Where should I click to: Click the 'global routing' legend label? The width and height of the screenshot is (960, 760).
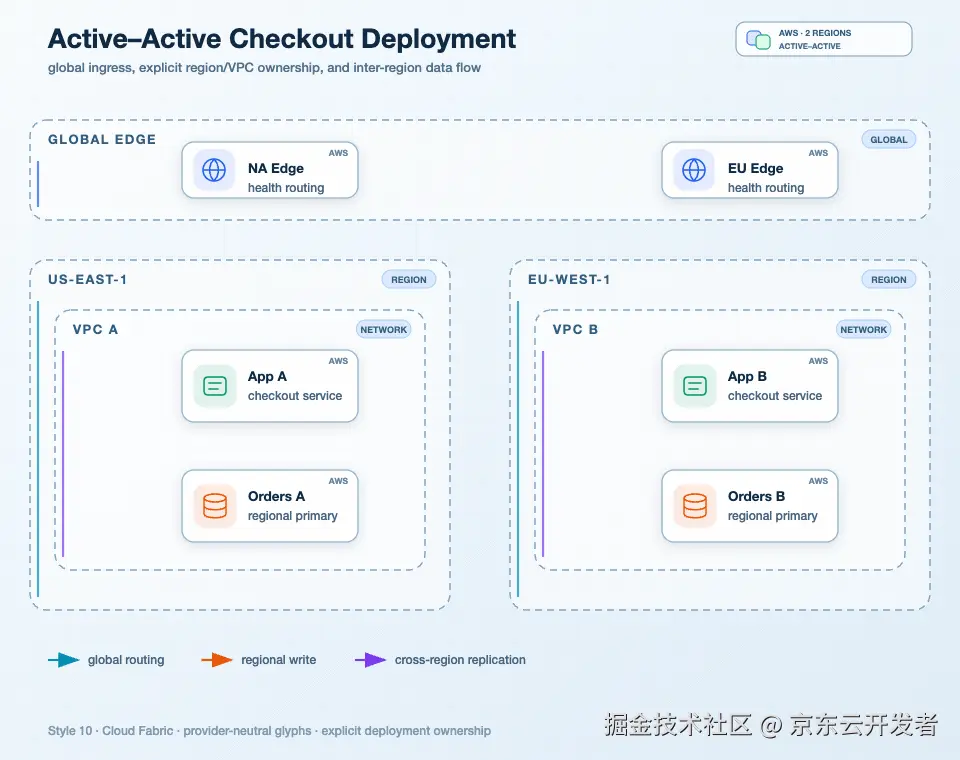126,660
